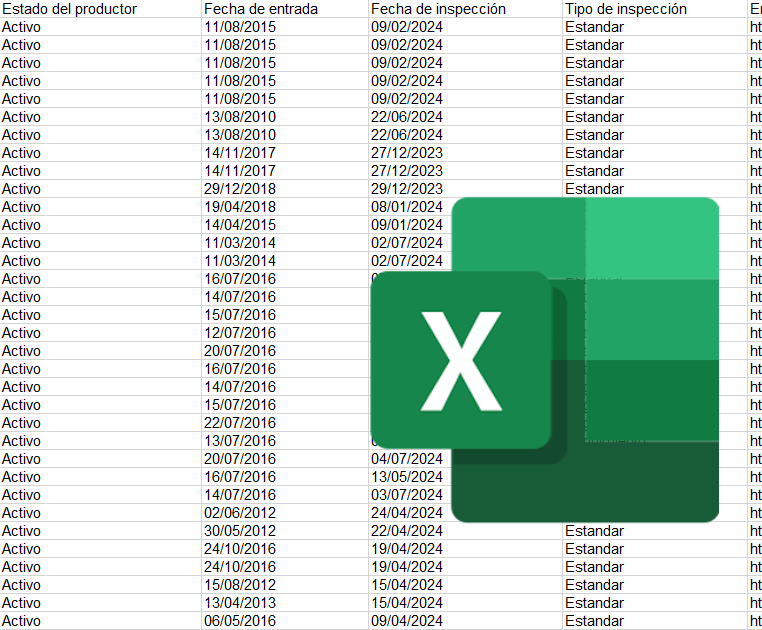Select the 'Tipo de inspección' column header
Image resolution: width=762 pixels, height=630 pixels.
coord(626,9)
